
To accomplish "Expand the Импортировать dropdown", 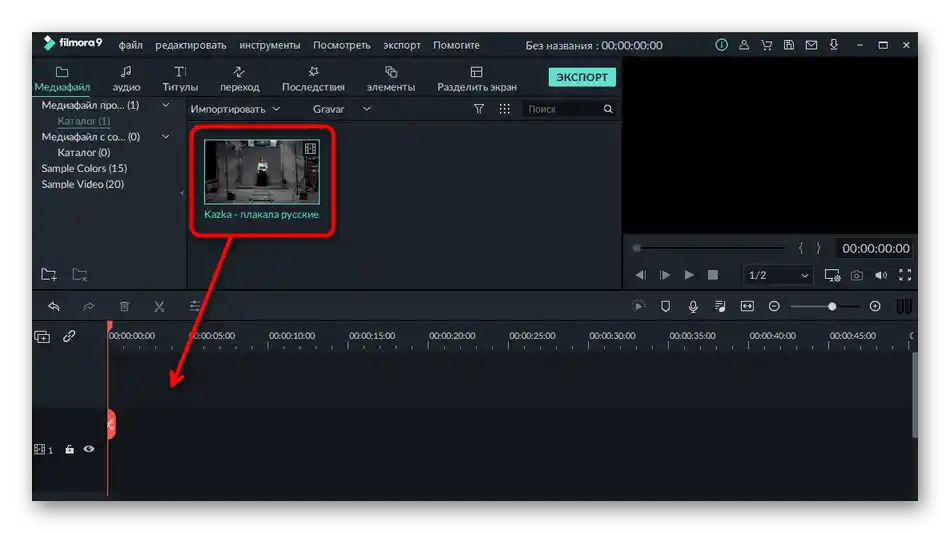I will (x=235, y=109).
